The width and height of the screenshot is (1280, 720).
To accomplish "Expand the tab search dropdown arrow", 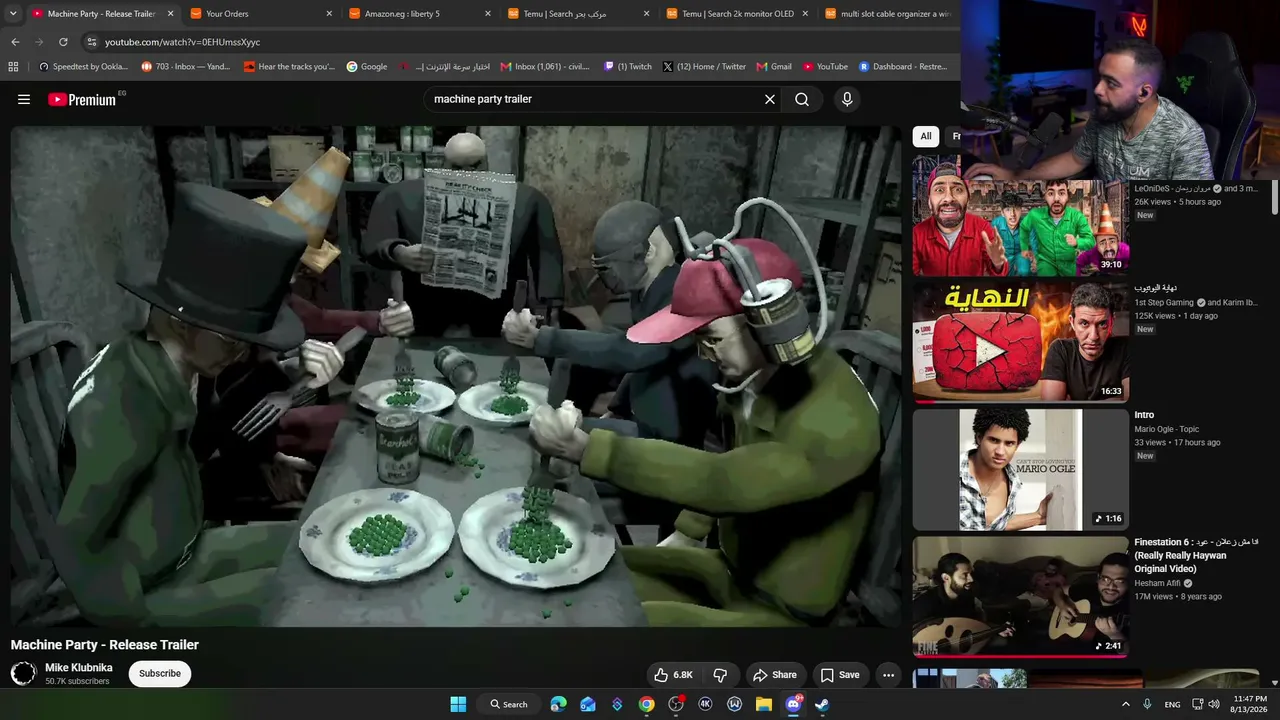I will (x=13, y=14).
